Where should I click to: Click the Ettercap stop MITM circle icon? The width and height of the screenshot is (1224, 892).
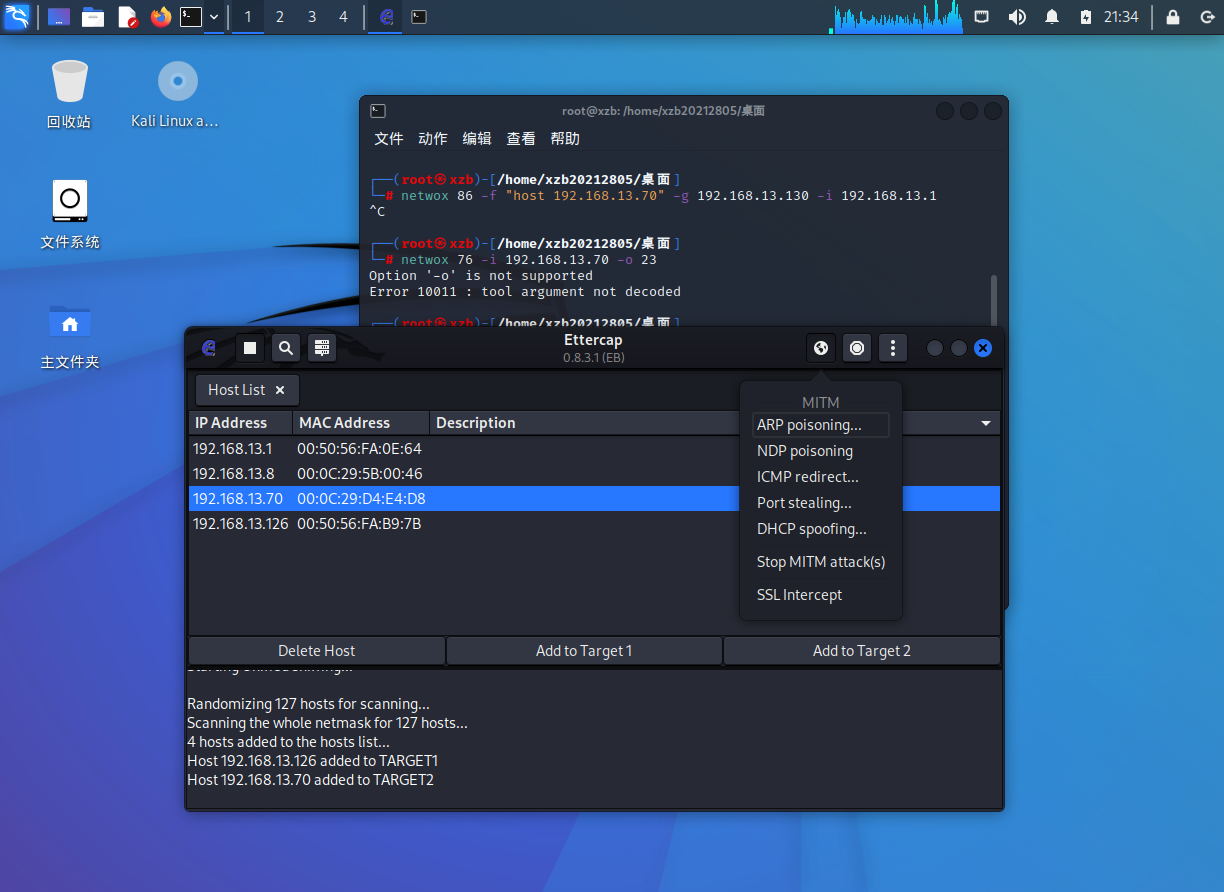click(857, 348)
